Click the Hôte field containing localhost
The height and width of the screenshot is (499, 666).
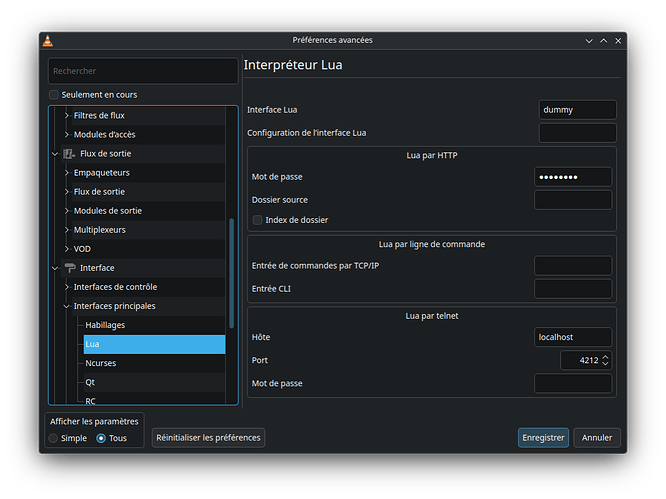(x=573, y=337)
